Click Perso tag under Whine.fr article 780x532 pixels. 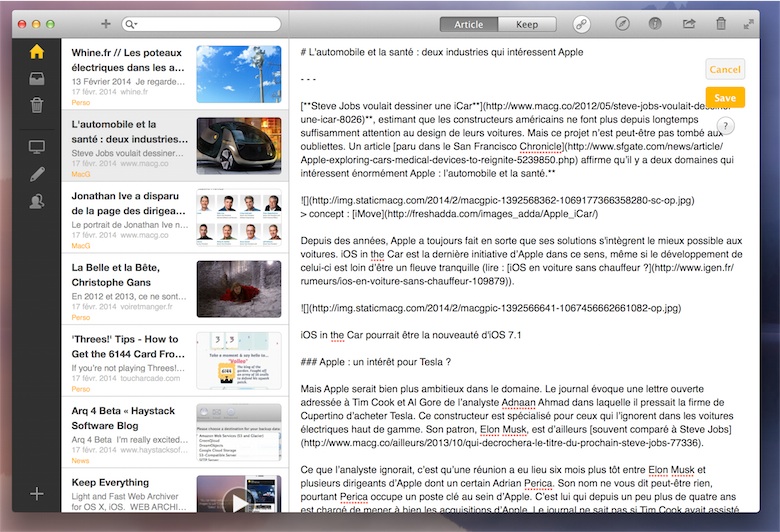pyautogui.click(x=81, y=103)
